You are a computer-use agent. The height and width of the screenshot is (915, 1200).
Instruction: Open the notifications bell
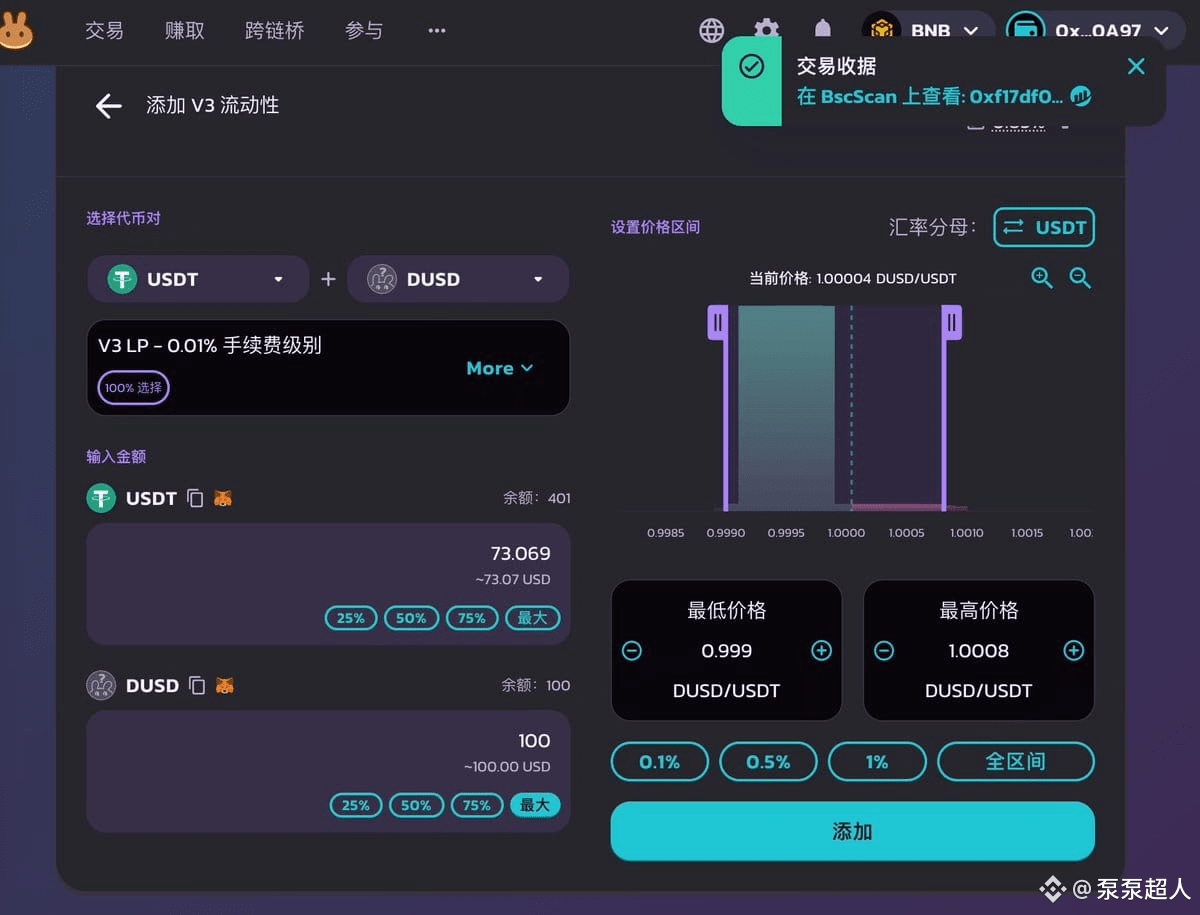point(822,30)
